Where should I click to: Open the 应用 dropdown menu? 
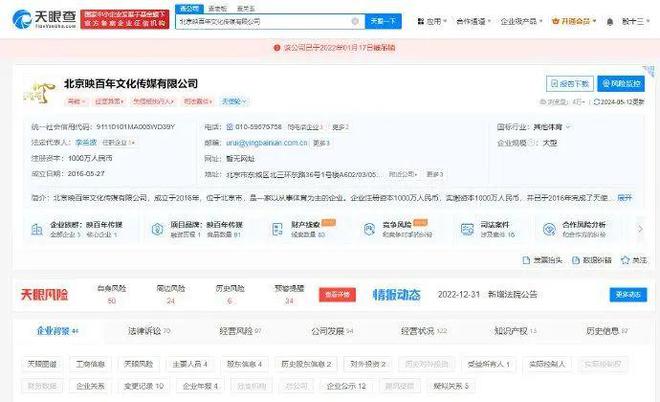pos(432,21)
